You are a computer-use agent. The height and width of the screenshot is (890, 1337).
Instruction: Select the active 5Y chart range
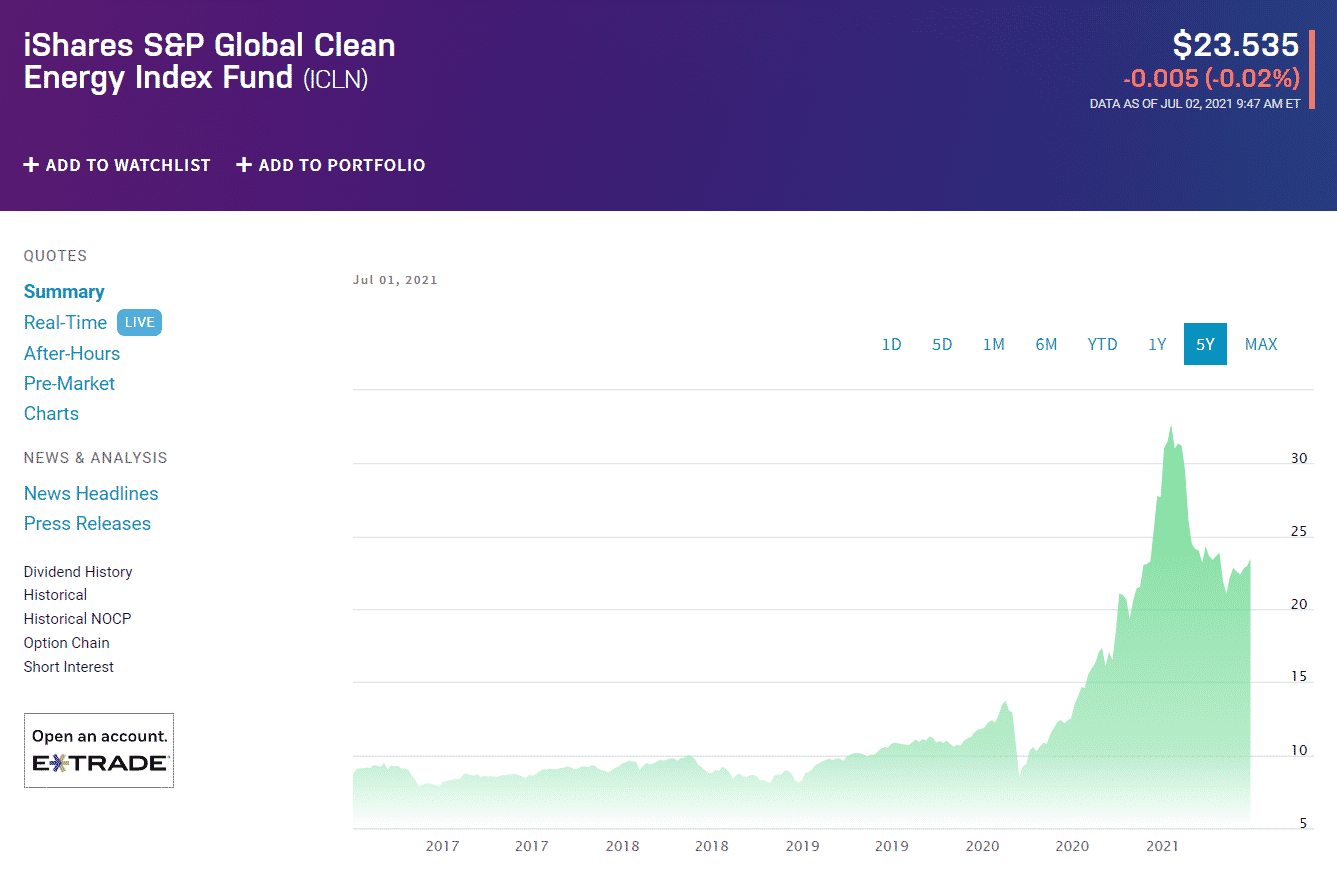point(1205,344)
